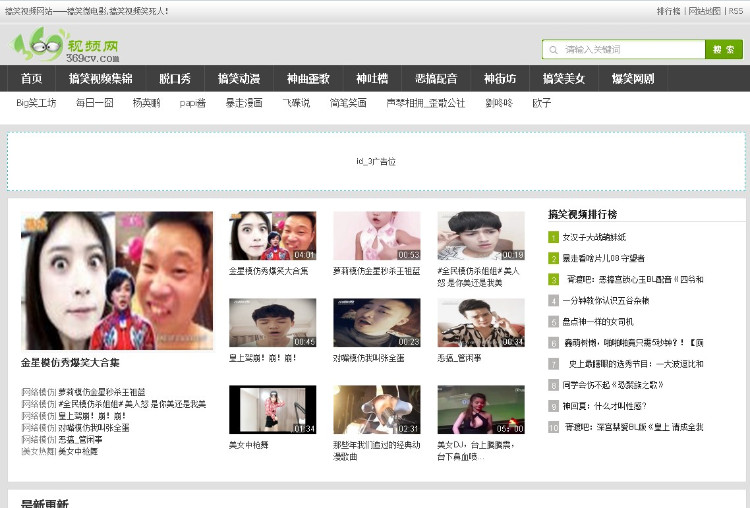Open rank 5 盘点神一样的女司机
The image size is (750, 508).
[598, 321]
